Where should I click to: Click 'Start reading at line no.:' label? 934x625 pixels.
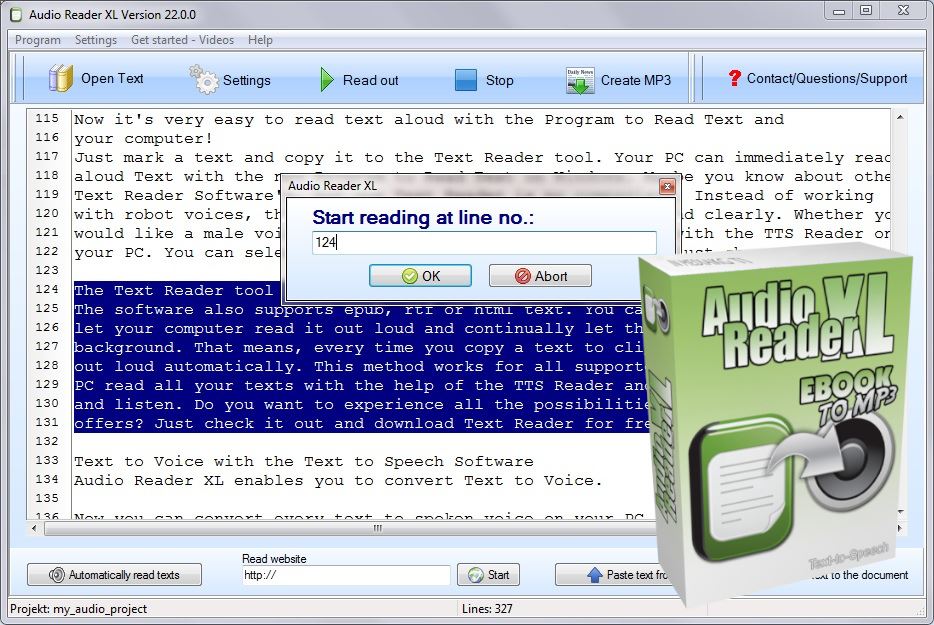click(x=423, y=217)
